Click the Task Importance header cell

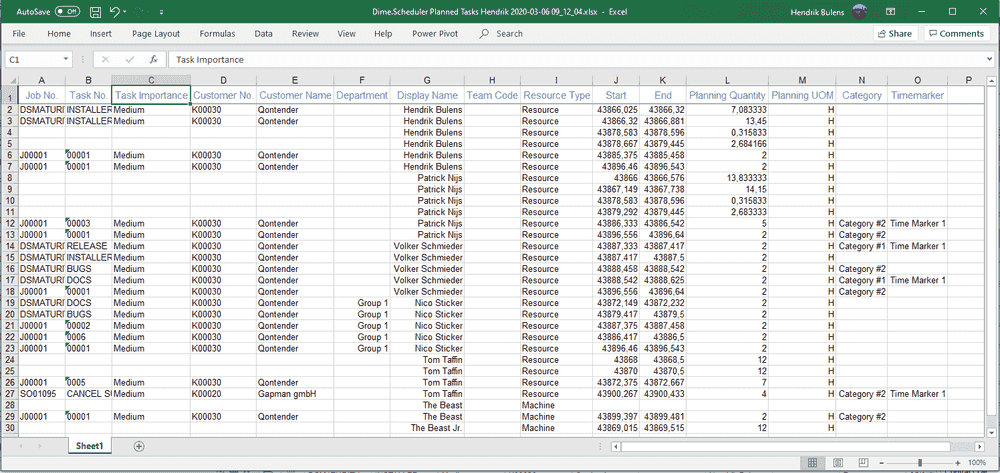pyautogui.click(x=151, y=95)
